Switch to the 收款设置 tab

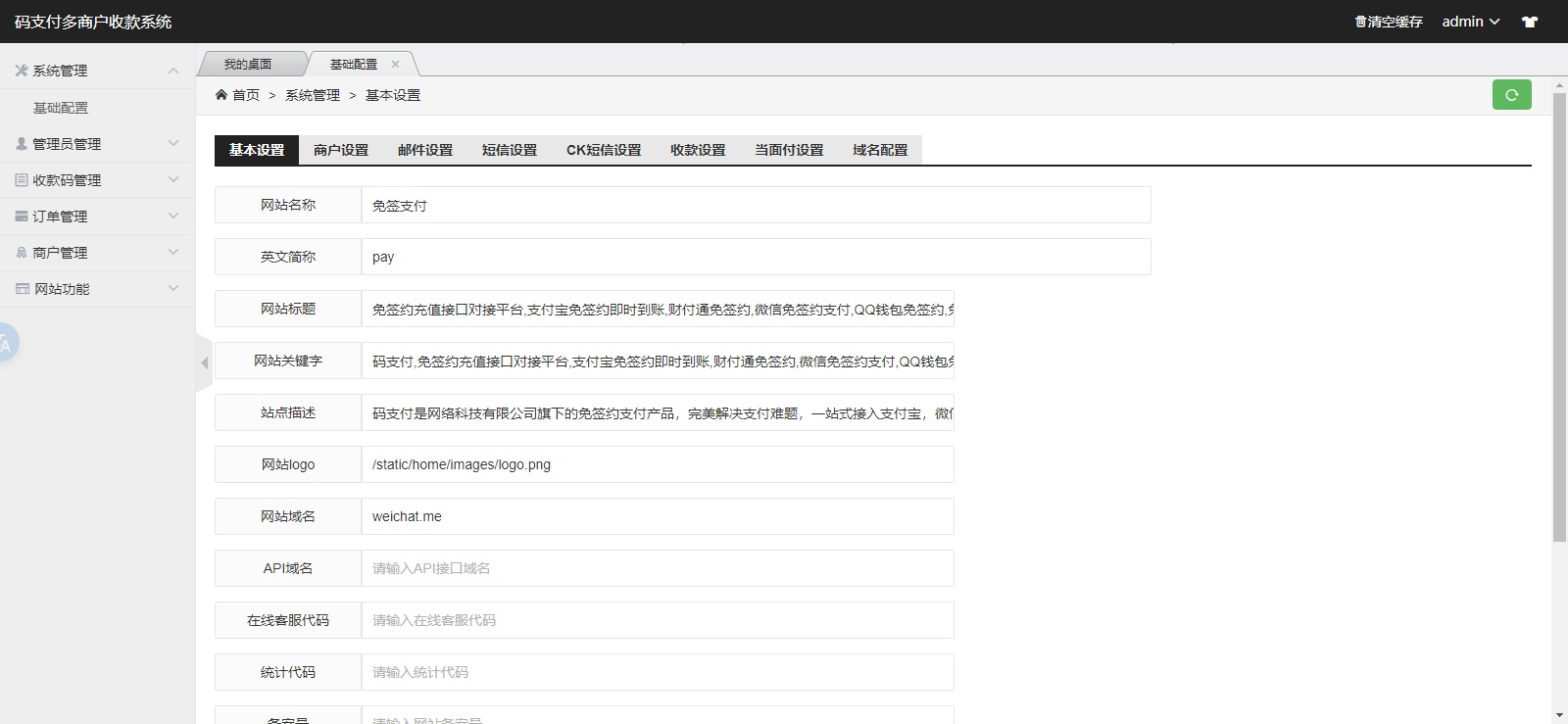[698, 150]
